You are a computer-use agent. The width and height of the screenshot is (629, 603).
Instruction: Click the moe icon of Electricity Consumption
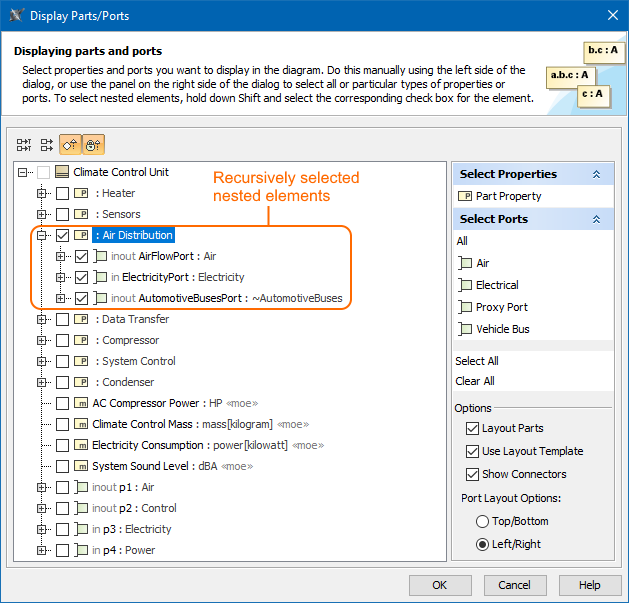coord(81,445)
